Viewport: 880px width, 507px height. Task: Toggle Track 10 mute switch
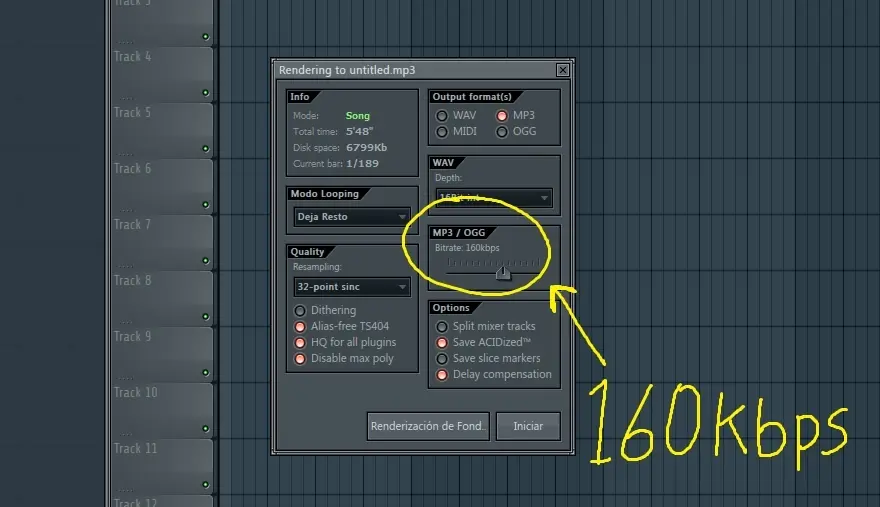tap(205, 428)
